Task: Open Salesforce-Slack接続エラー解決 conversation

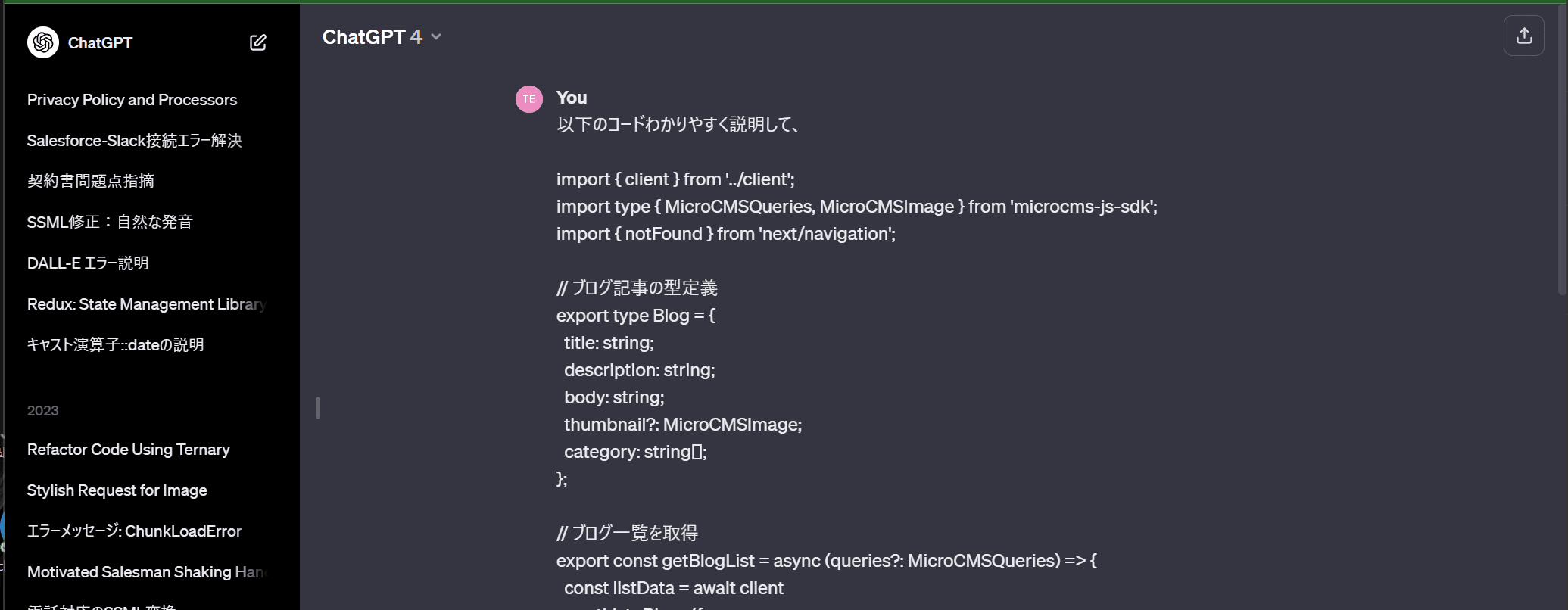Action: click(134, 141)
